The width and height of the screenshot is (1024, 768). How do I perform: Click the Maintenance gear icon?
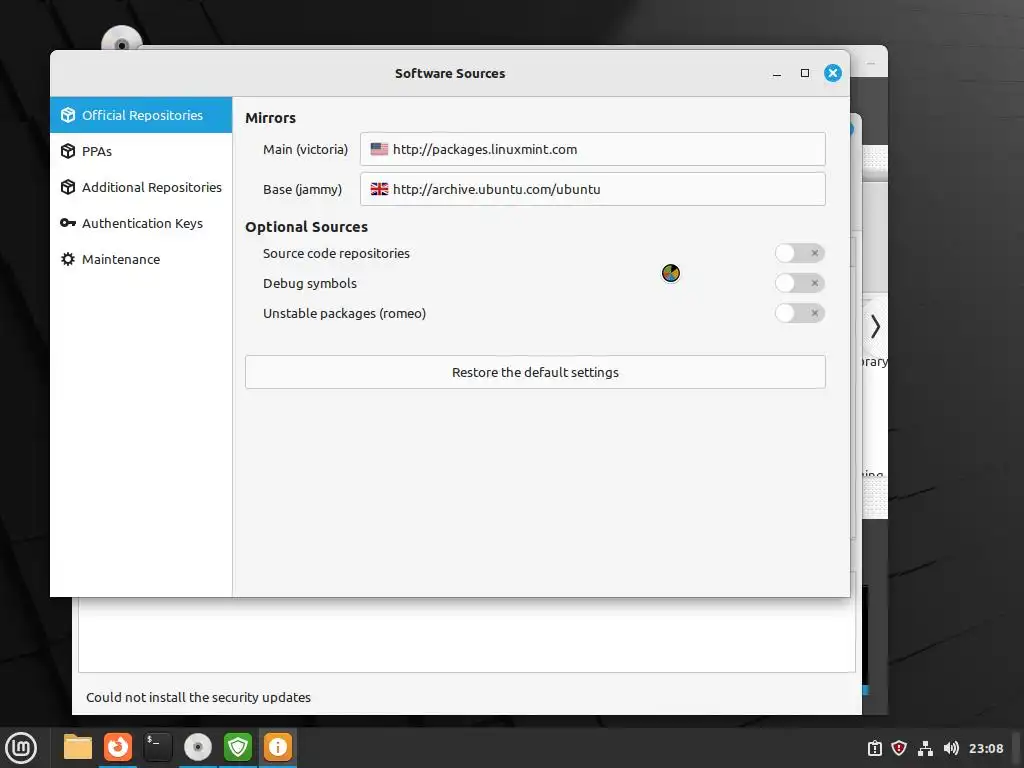[68, 259]
